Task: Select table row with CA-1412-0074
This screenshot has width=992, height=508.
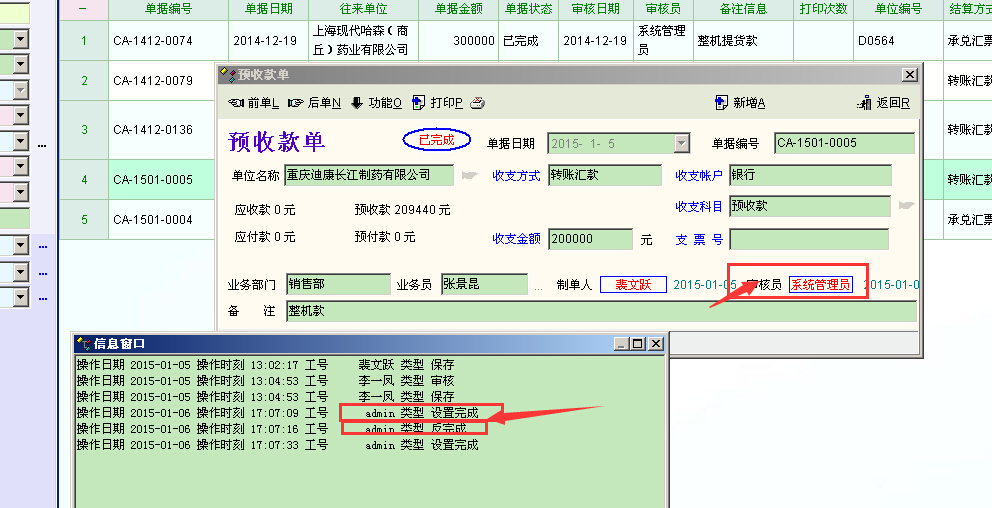Action: 152,41
